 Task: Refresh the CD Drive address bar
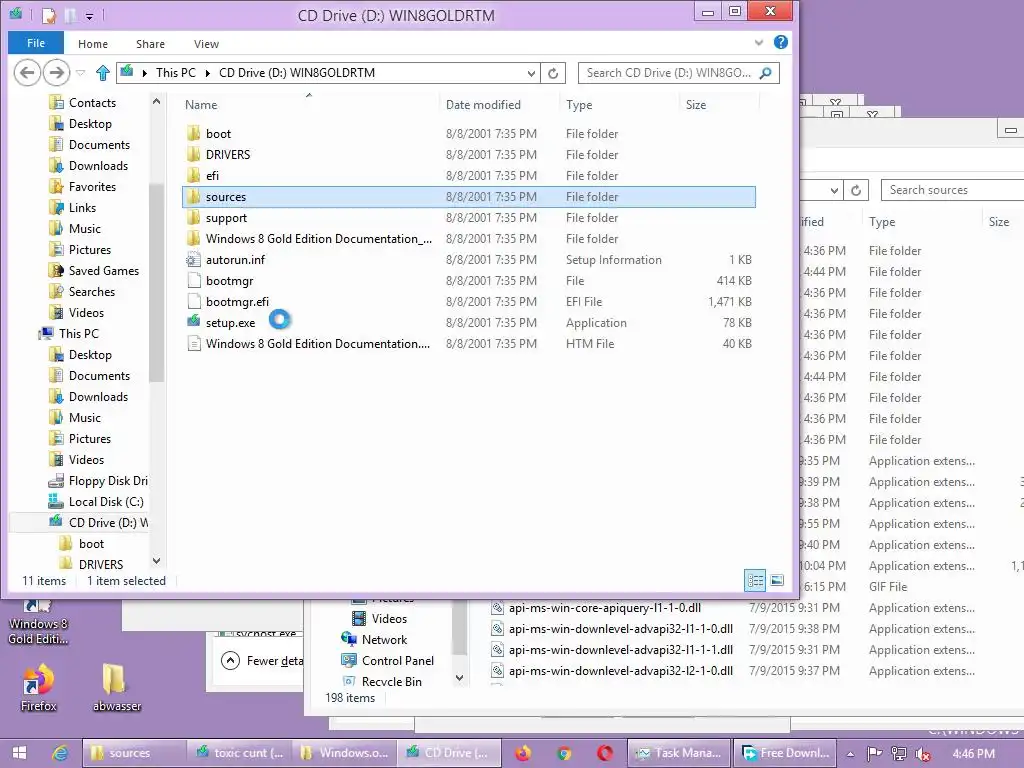pos(553,73)
